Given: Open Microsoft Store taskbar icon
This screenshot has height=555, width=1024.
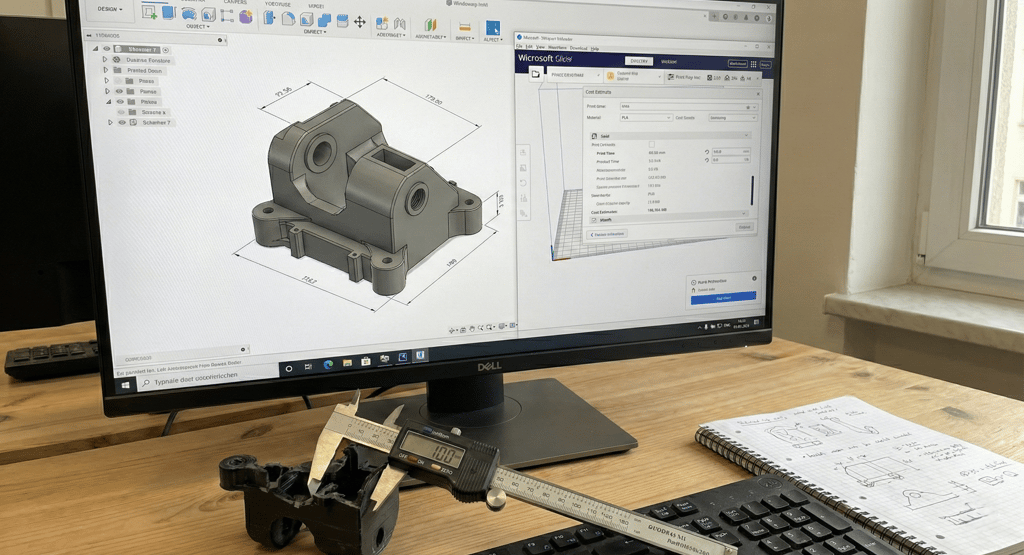Looking at the screenshot, I should point(366,360).
